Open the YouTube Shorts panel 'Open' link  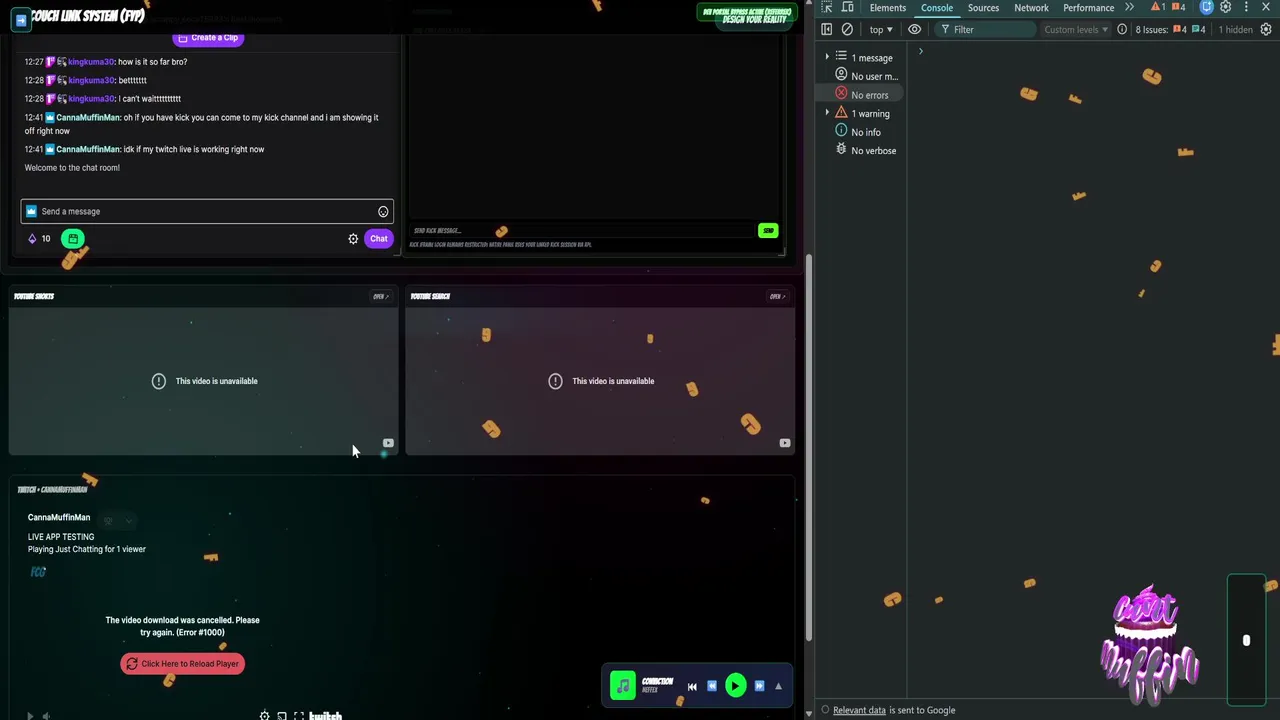pos(380,297)
